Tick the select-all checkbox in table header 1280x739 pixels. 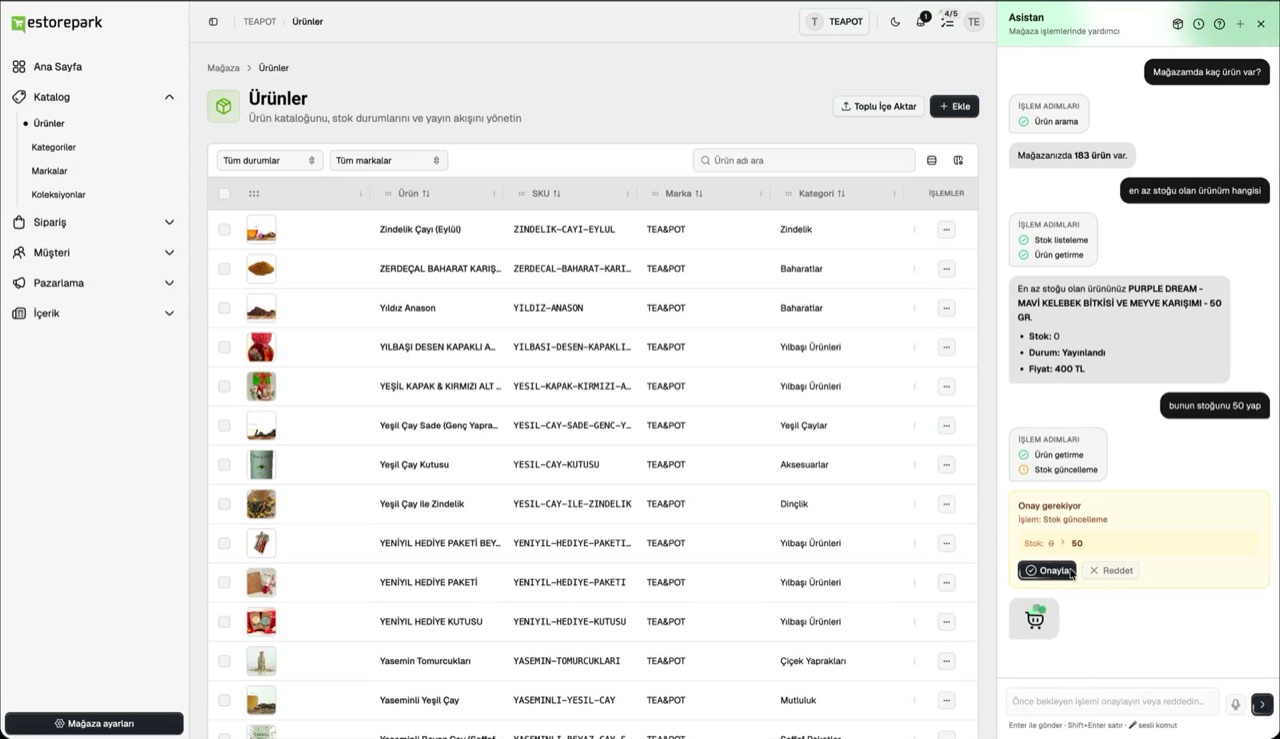(224, 194)
